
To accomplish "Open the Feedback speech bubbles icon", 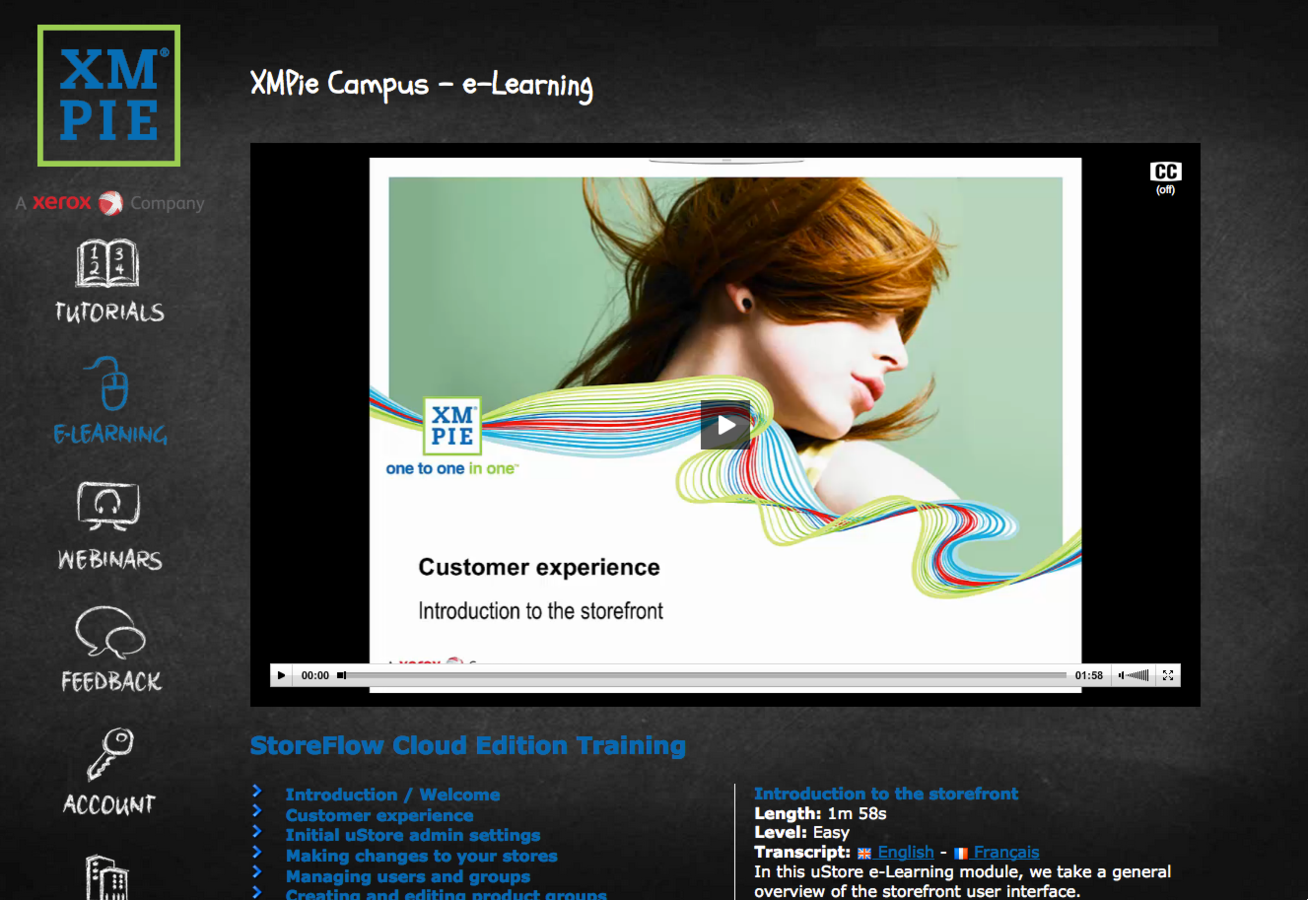I will (110, 632).
